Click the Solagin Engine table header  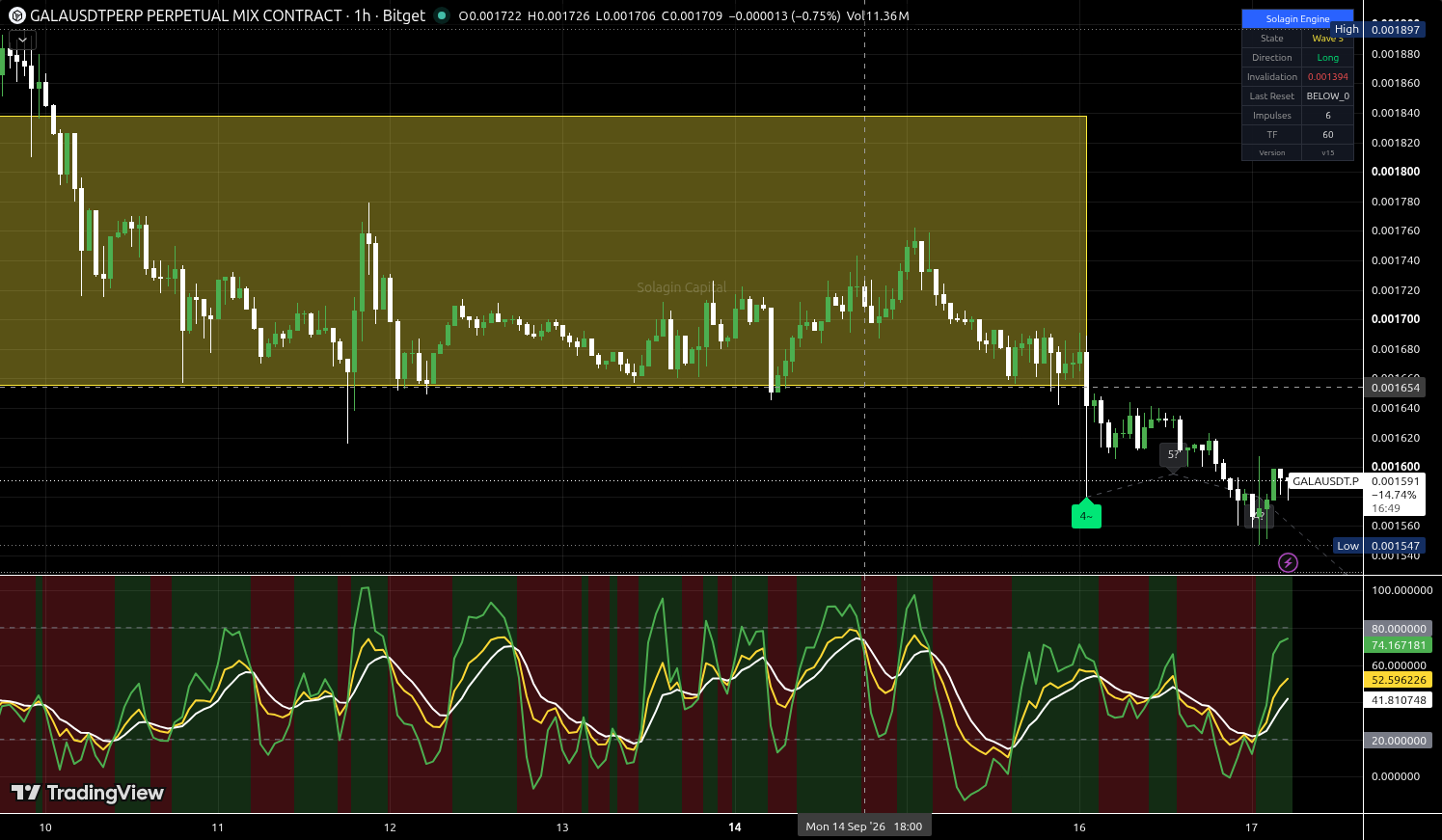coord(1297,18)
